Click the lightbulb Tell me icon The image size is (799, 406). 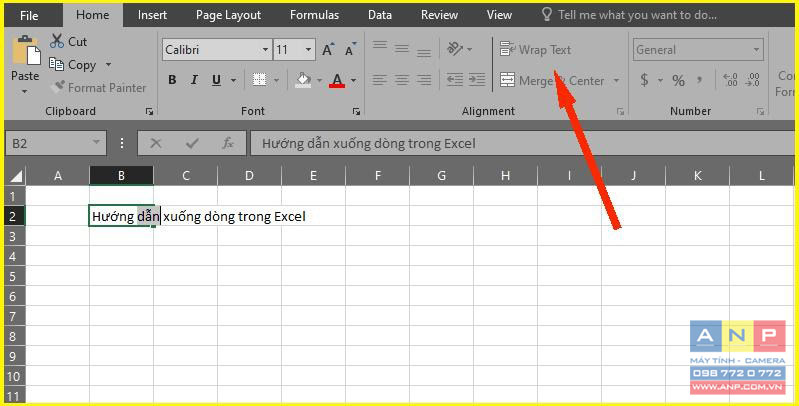tap(547, 14)
